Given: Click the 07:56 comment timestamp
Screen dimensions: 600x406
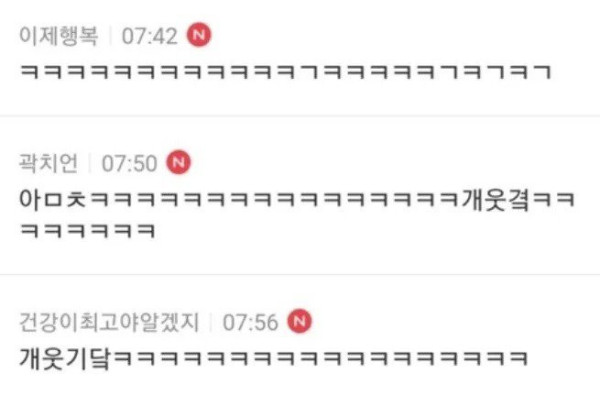Looking at the screenshot, I should pos(250,322).
